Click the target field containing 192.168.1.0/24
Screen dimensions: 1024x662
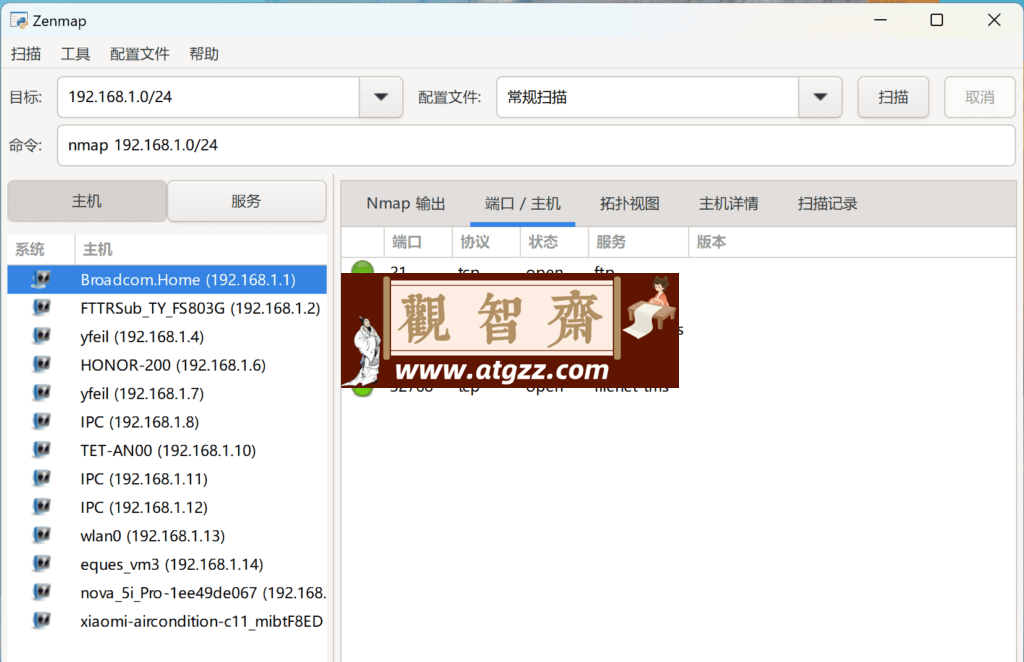[x=208, y=97]
